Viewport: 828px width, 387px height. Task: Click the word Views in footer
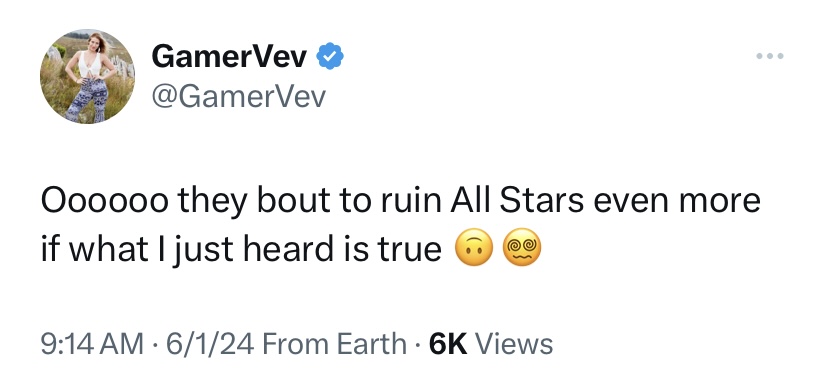[x=514, y=344]
